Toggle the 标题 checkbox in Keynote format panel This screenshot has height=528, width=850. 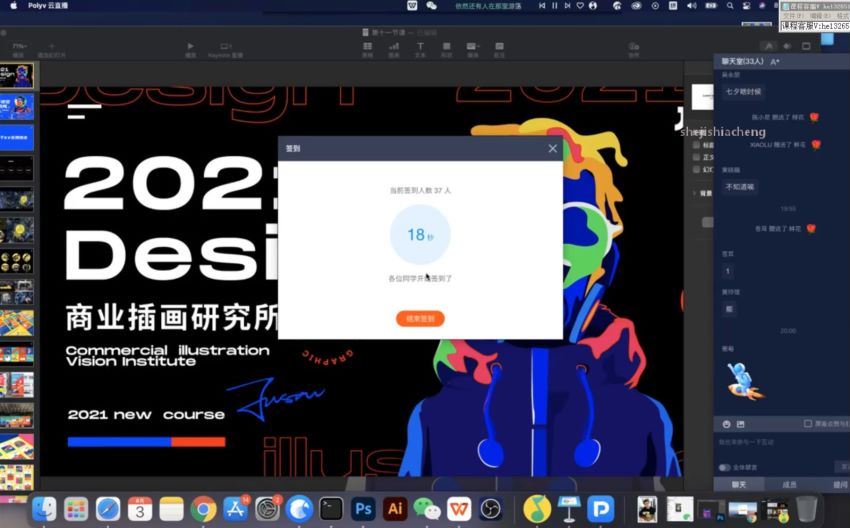[x=697, y=145]
